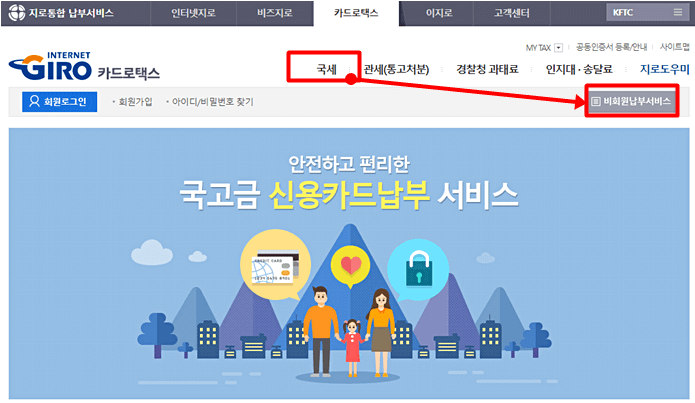
Task: Select 관세(통고처분) menu item
Action: [x=397, y=69]
